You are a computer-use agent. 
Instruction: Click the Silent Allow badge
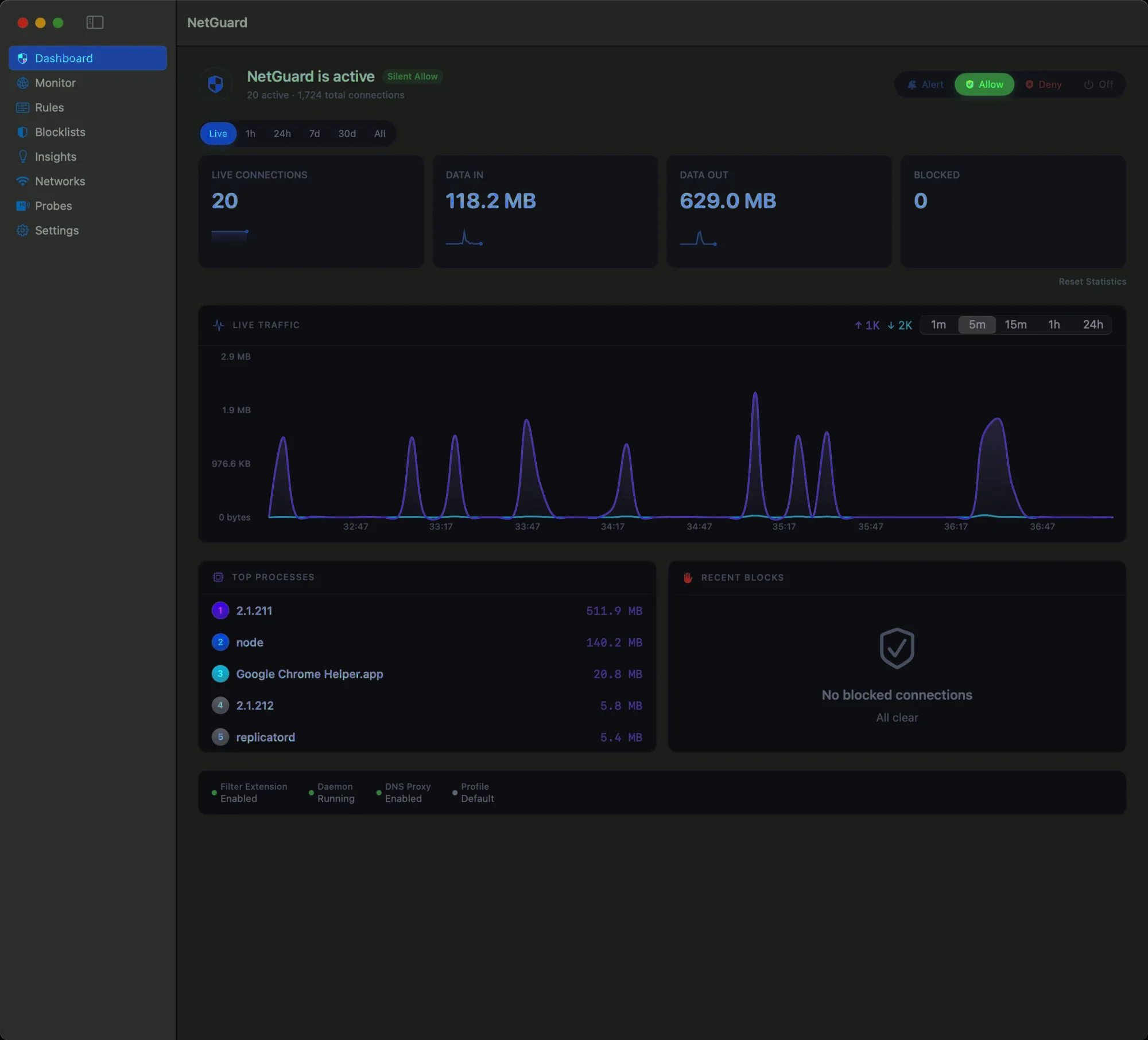click(412, 76)
